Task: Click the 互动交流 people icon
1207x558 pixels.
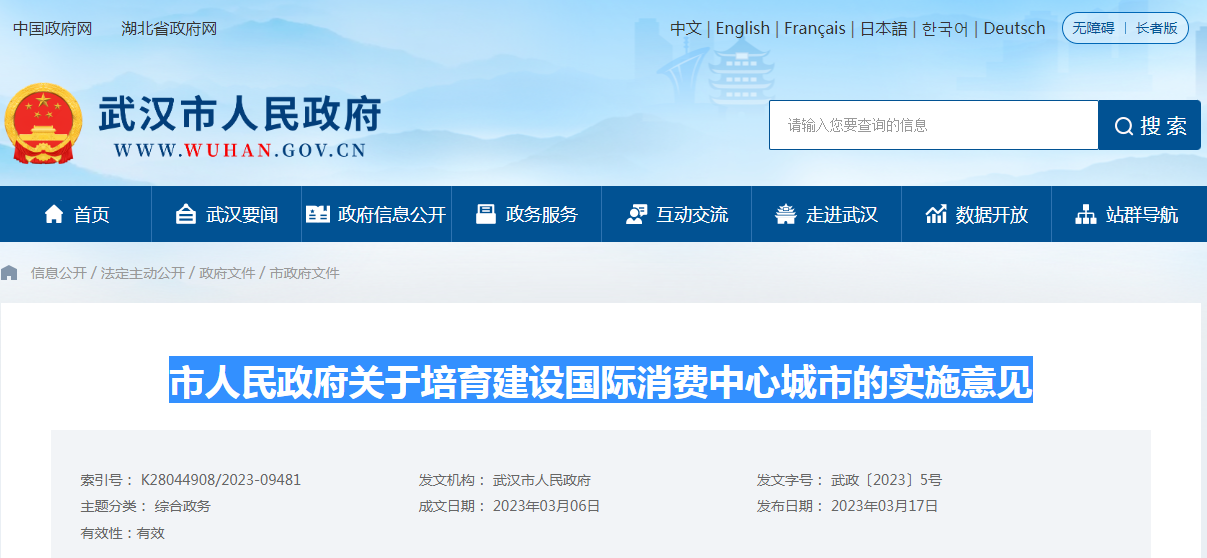Action: click(x=636, y=214)
